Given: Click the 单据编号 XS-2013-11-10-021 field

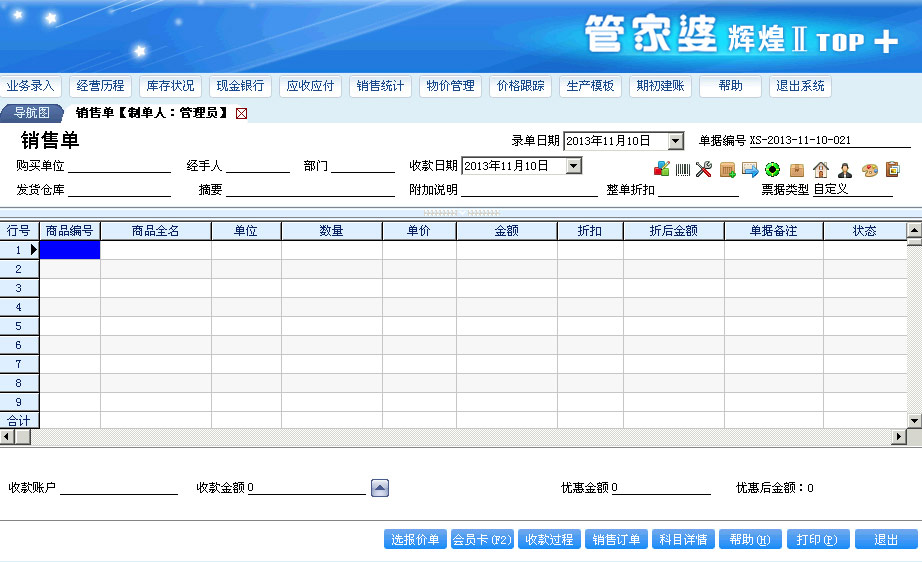Looking at the screenshot, I should pos(830,140).
